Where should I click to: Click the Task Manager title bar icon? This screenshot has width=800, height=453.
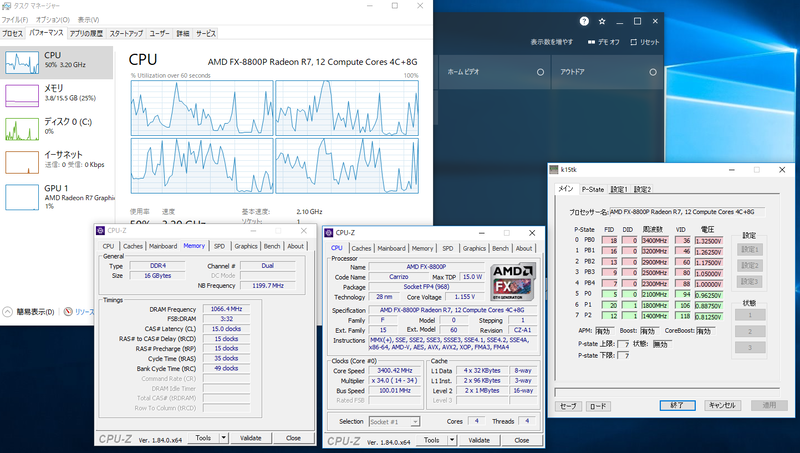[7, 6]
